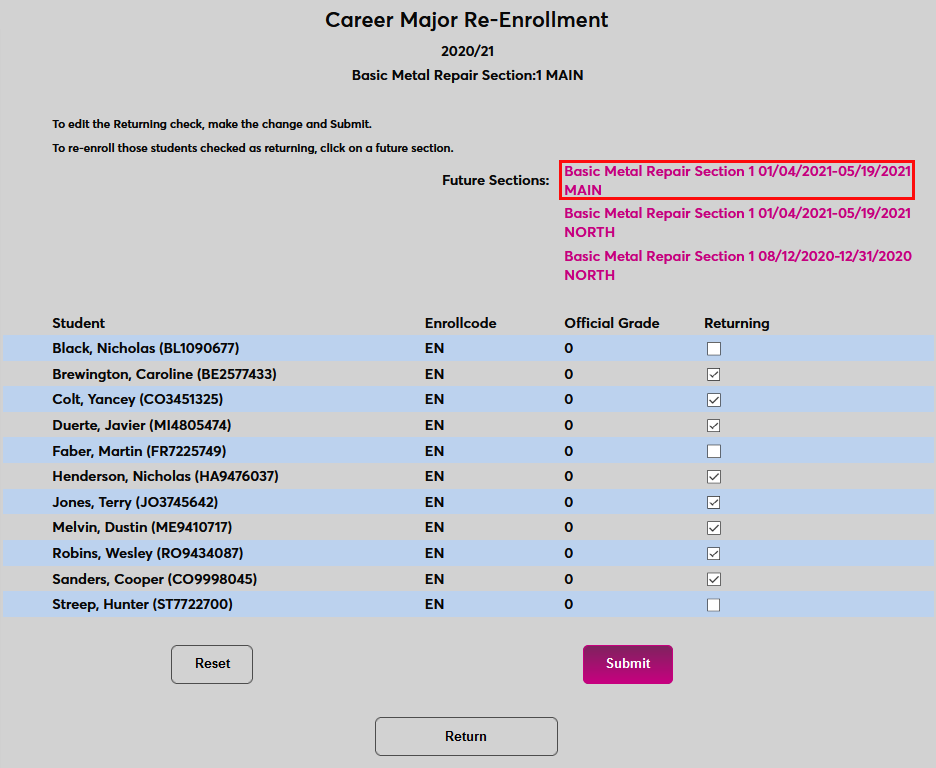Check Returning box for Black, Nicholas

tap(713, 348)
